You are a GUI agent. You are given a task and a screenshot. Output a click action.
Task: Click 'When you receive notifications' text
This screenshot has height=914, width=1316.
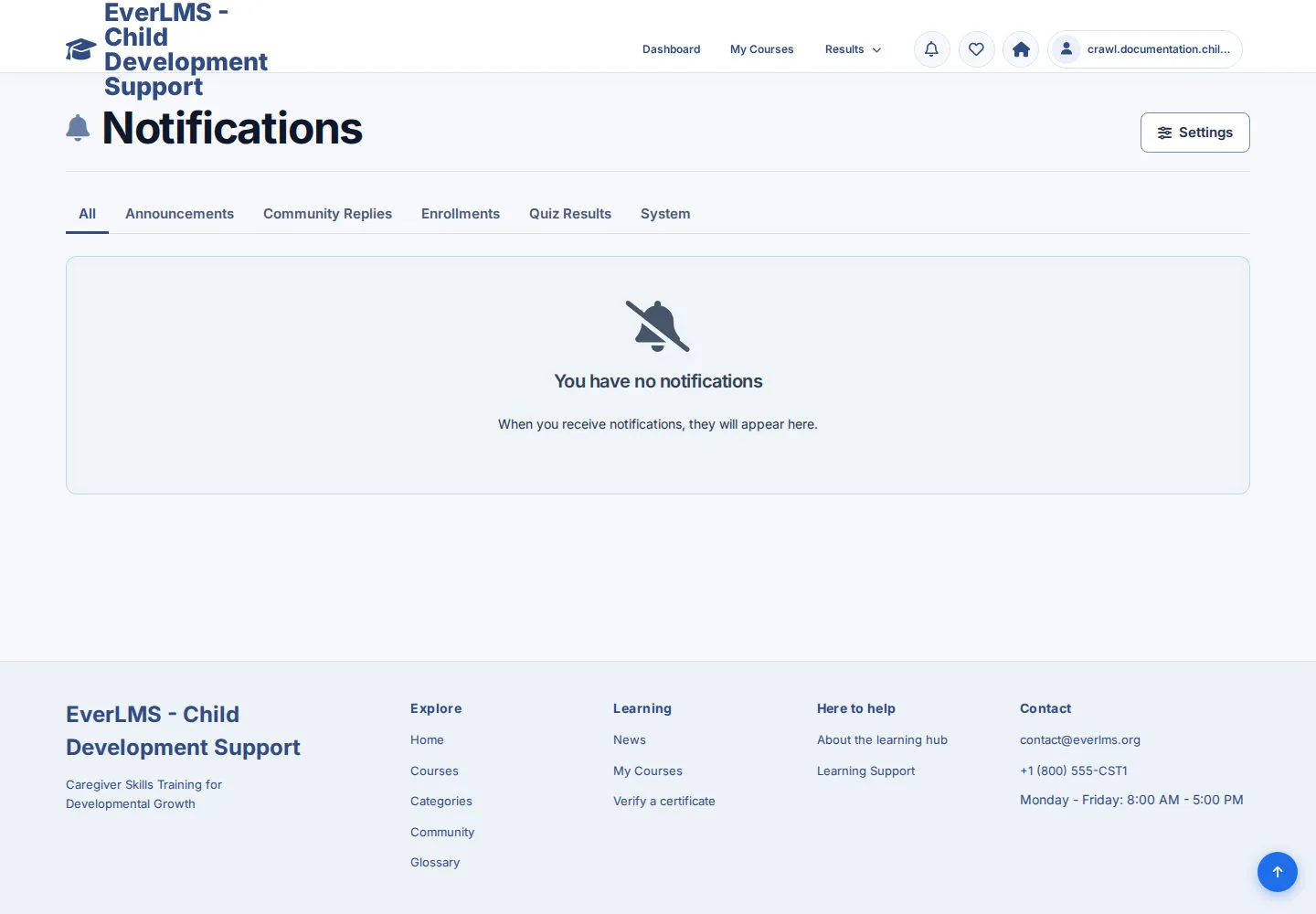point(658,424)
